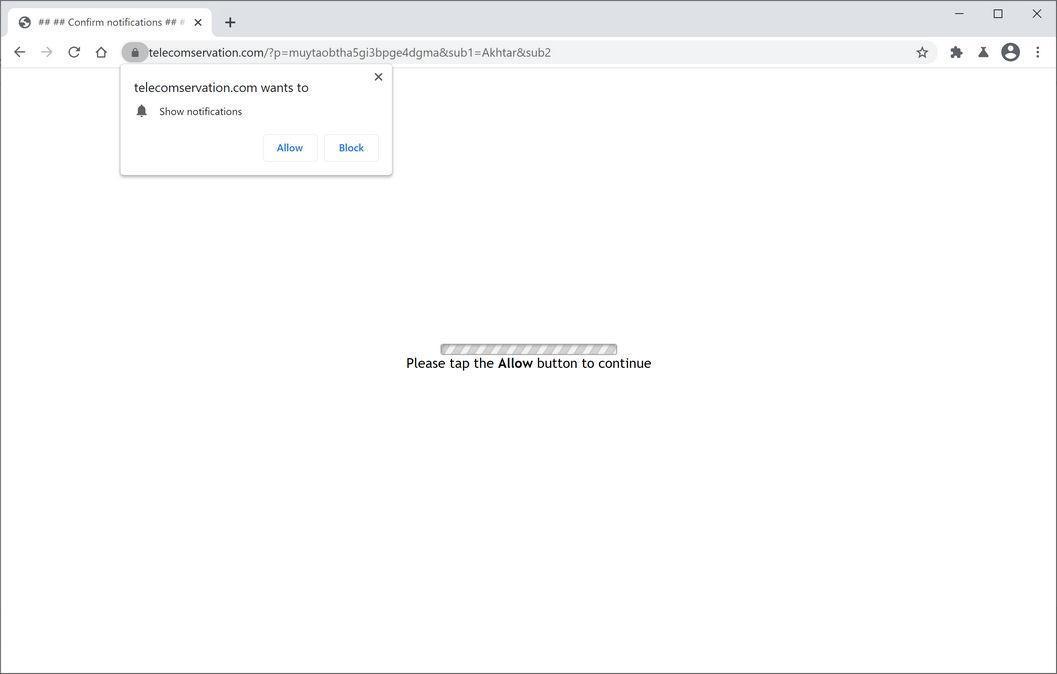The height and width of the screenshot is (674, 1057).
Task: Open the user profile avatar icon
Action: click(x=1009, y=52)
